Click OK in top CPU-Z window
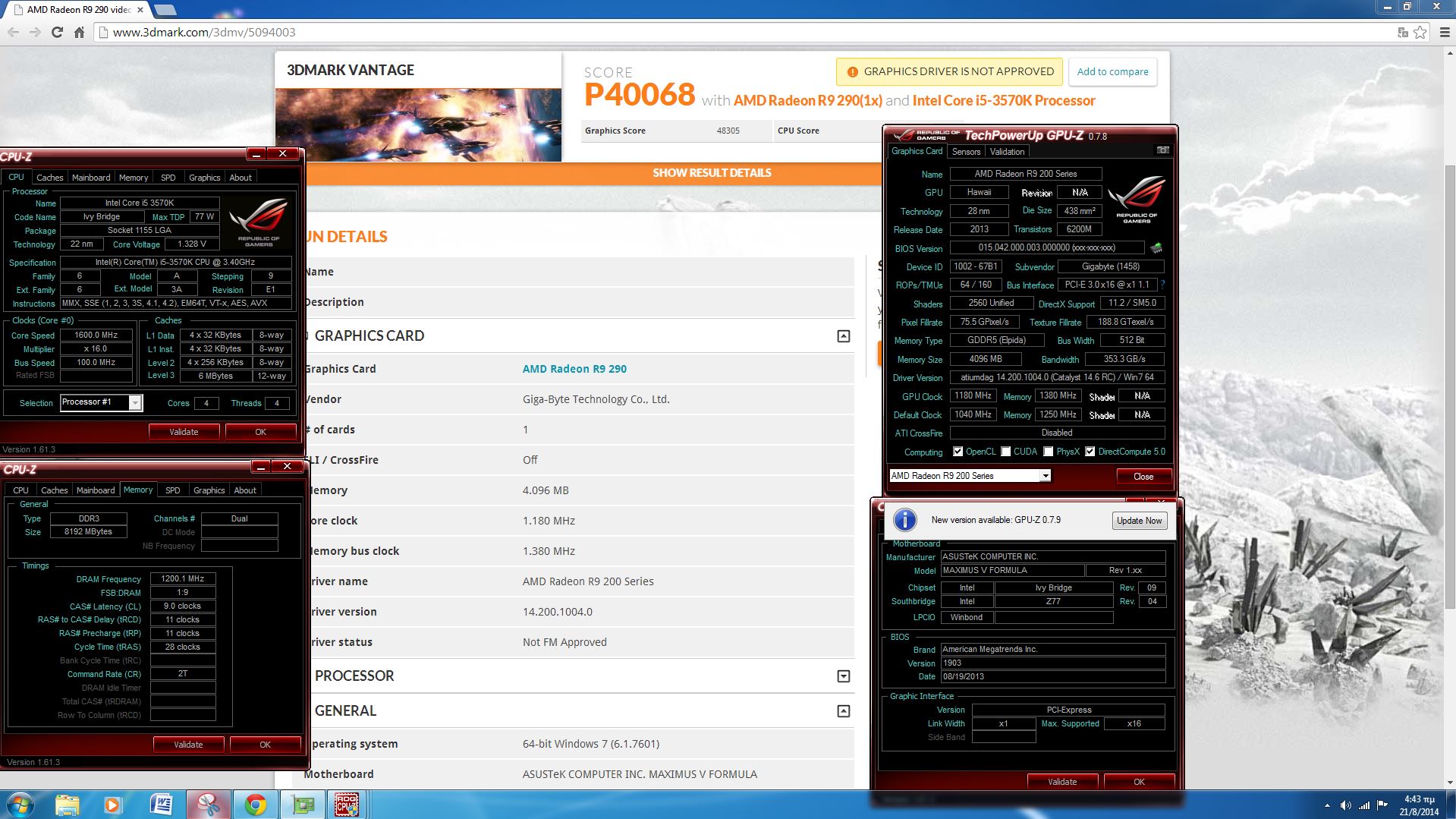The width and height of the screenshot is (1456, 819). (260, 432)
